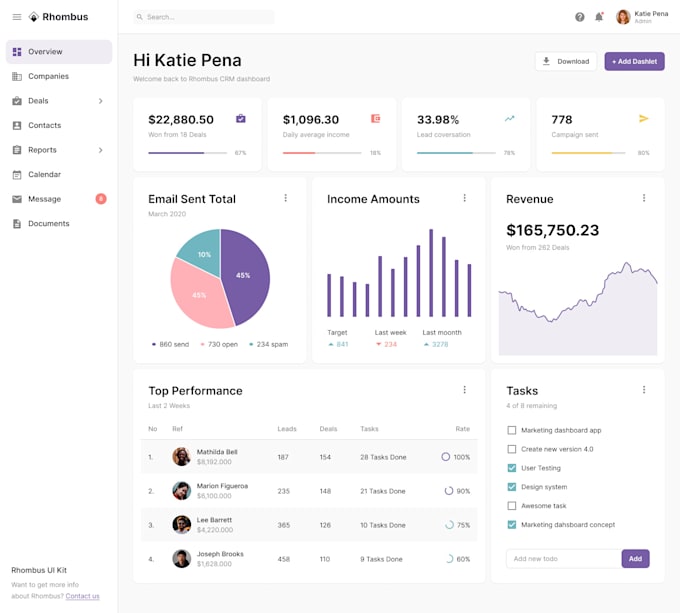Viewport: 680px width, 613px height.
Task: Open the notifications bell icon
Action: 599,17
